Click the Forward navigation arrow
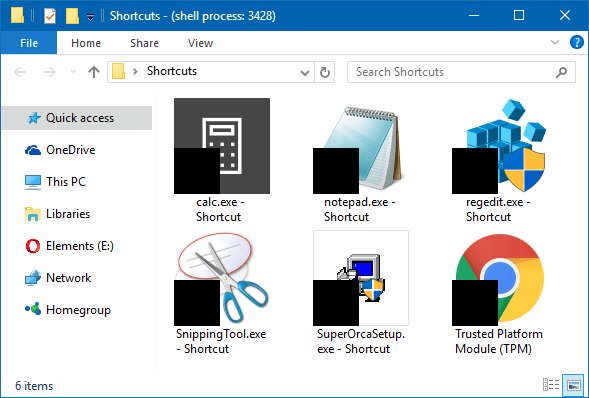 (x=50, y=72)
